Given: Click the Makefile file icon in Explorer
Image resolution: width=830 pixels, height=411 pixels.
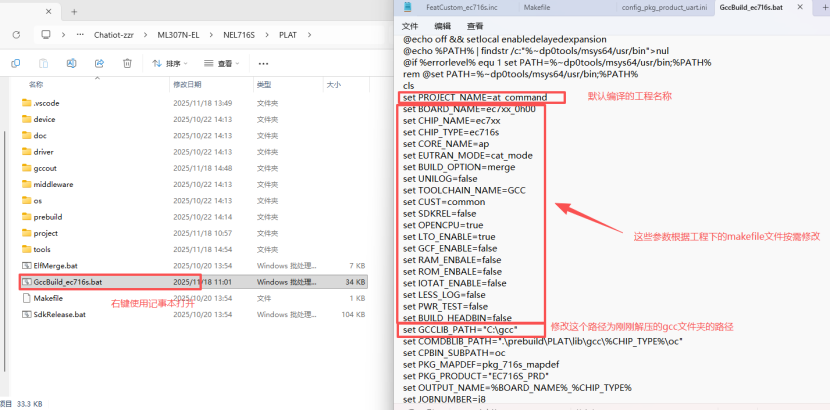Looking at the screenshot, I should pyautogui.click(x=27, y=298).
